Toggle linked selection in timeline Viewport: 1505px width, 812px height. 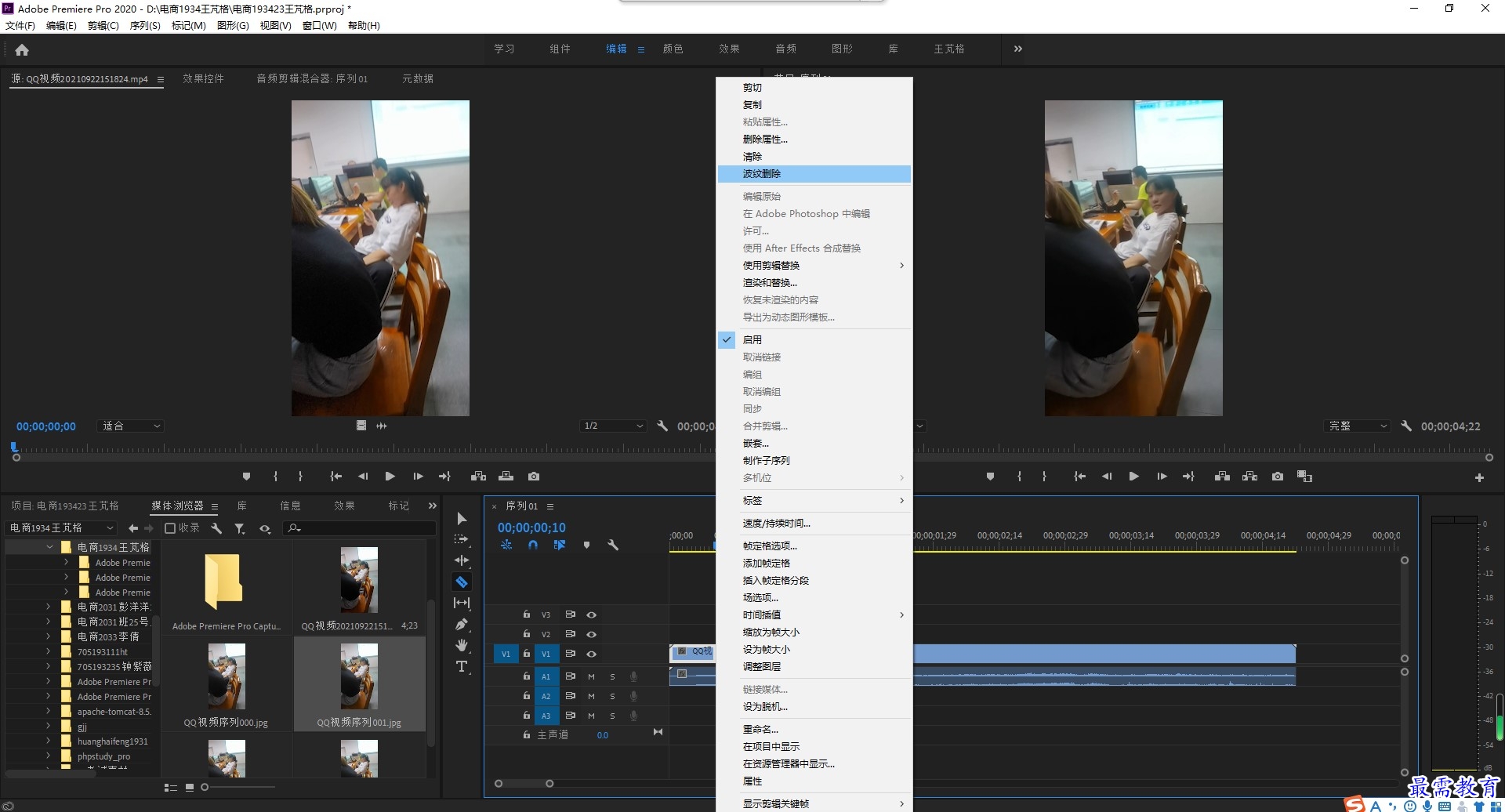pos(560,545)
